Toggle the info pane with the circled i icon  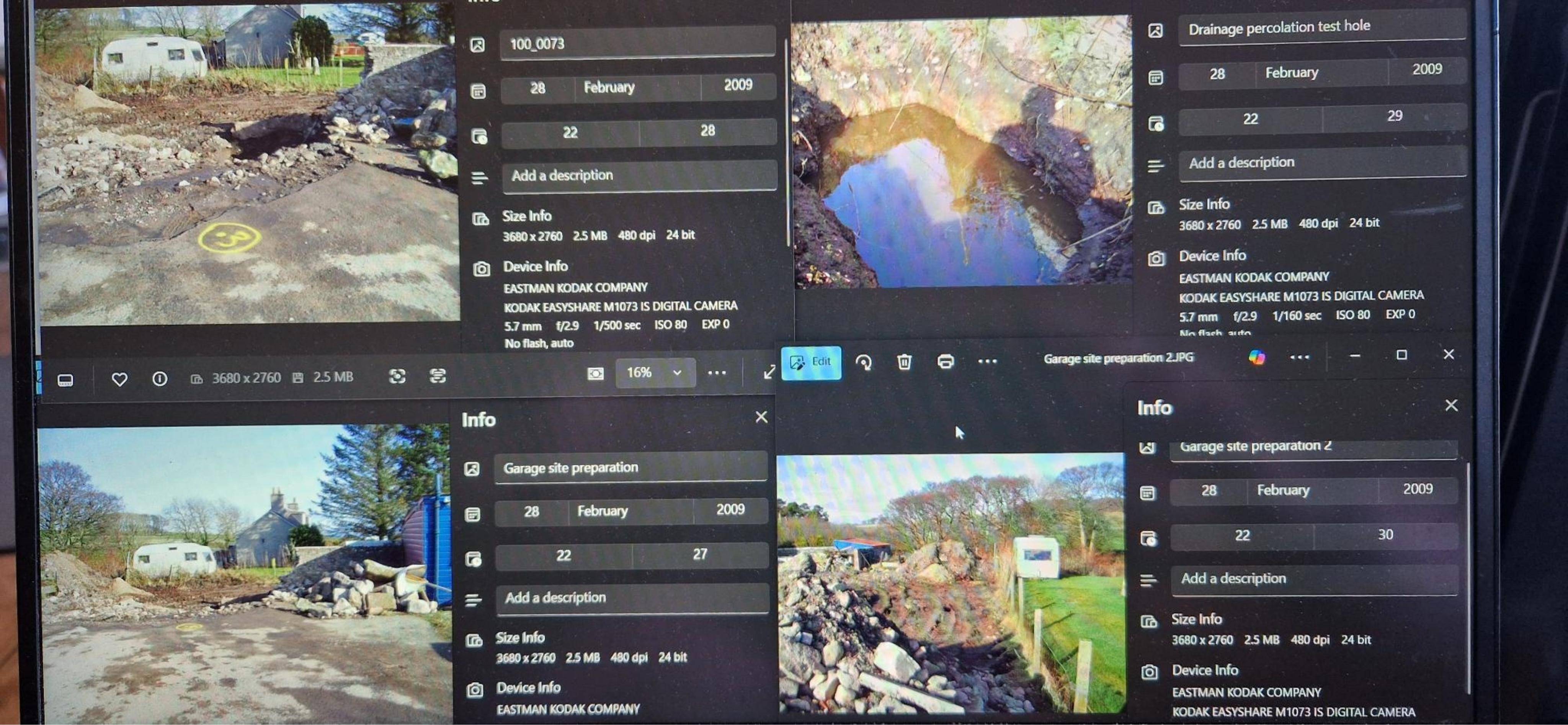(160, 379)
